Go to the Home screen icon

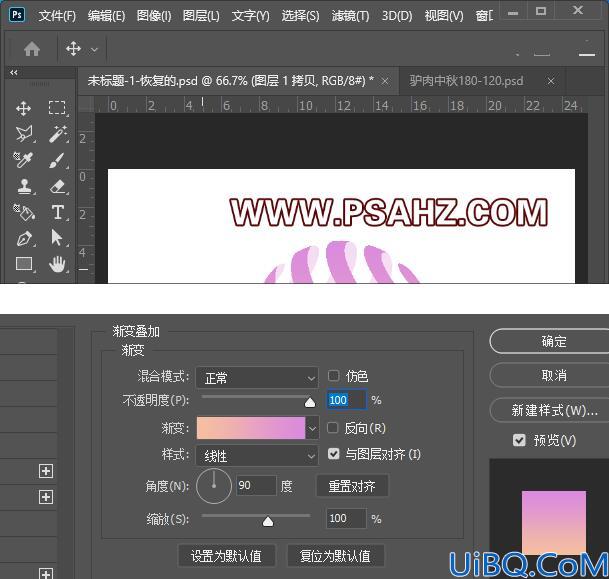pos(32,49)
